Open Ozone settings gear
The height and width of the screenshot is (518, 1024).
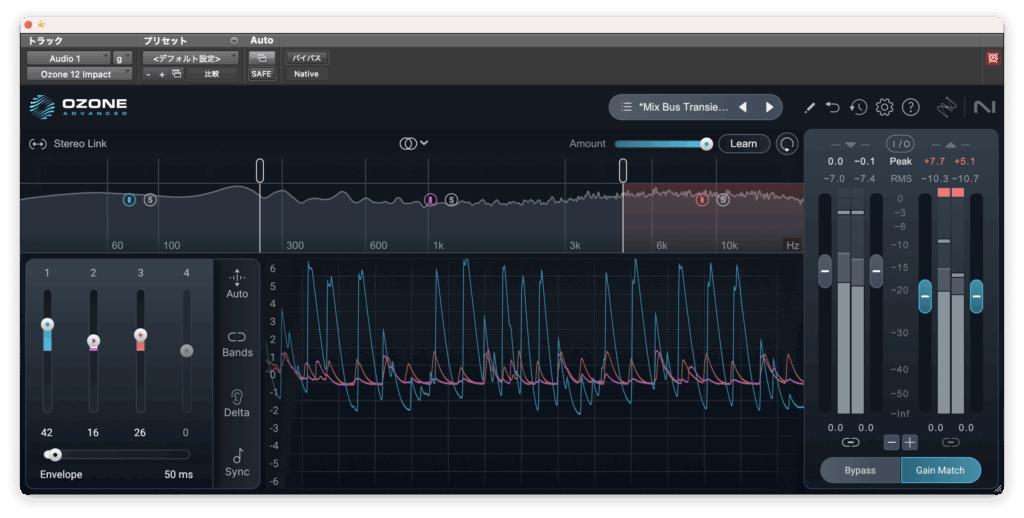click(884, 107)
